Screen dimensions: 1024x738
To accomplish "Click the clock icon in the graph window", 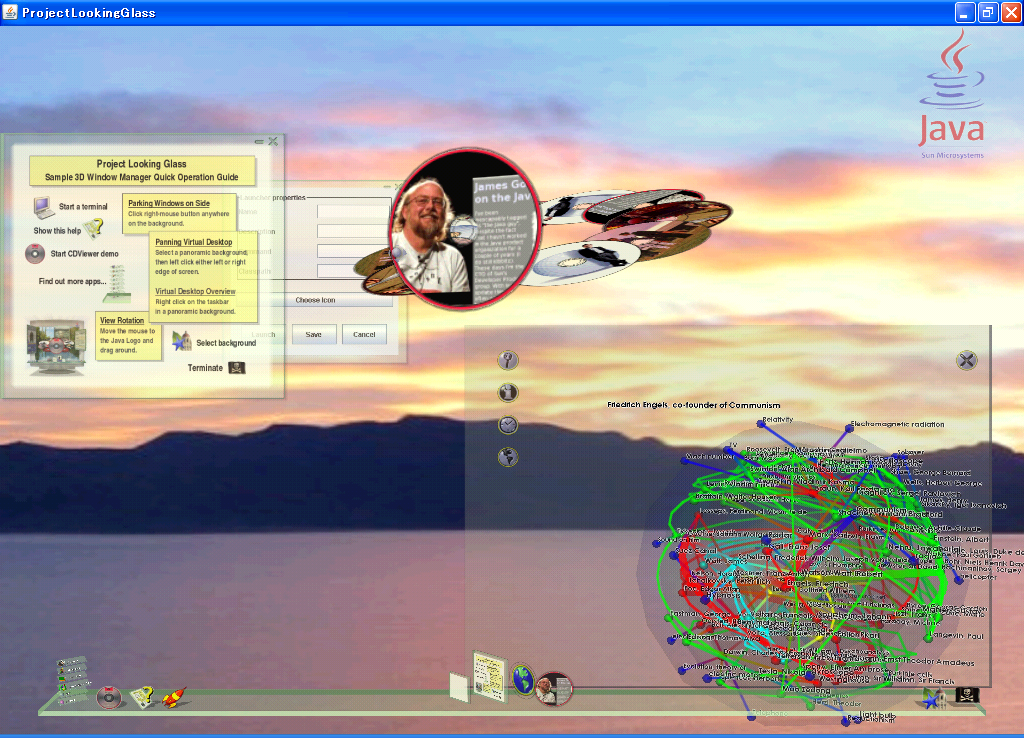I will pyautogui.click(x=507, y=425).
